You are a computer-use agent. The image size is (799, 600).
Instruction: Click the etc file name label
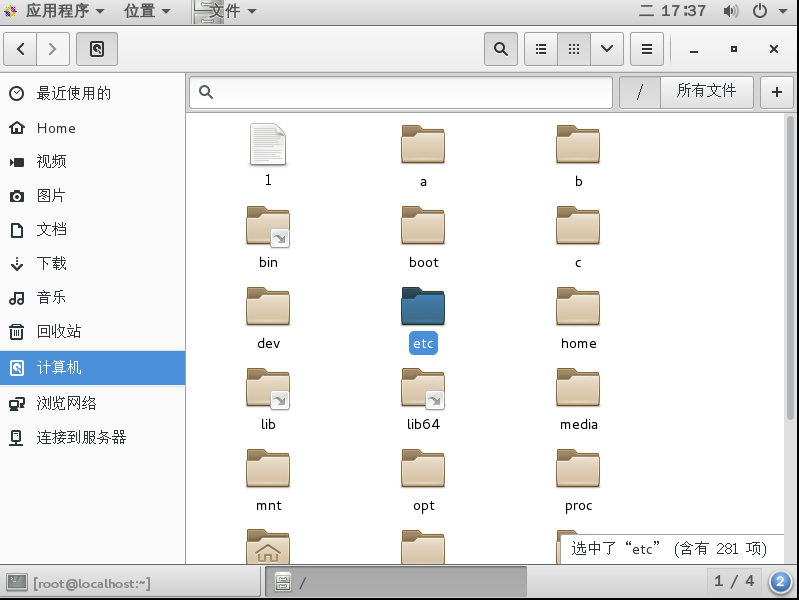(423, 344)
